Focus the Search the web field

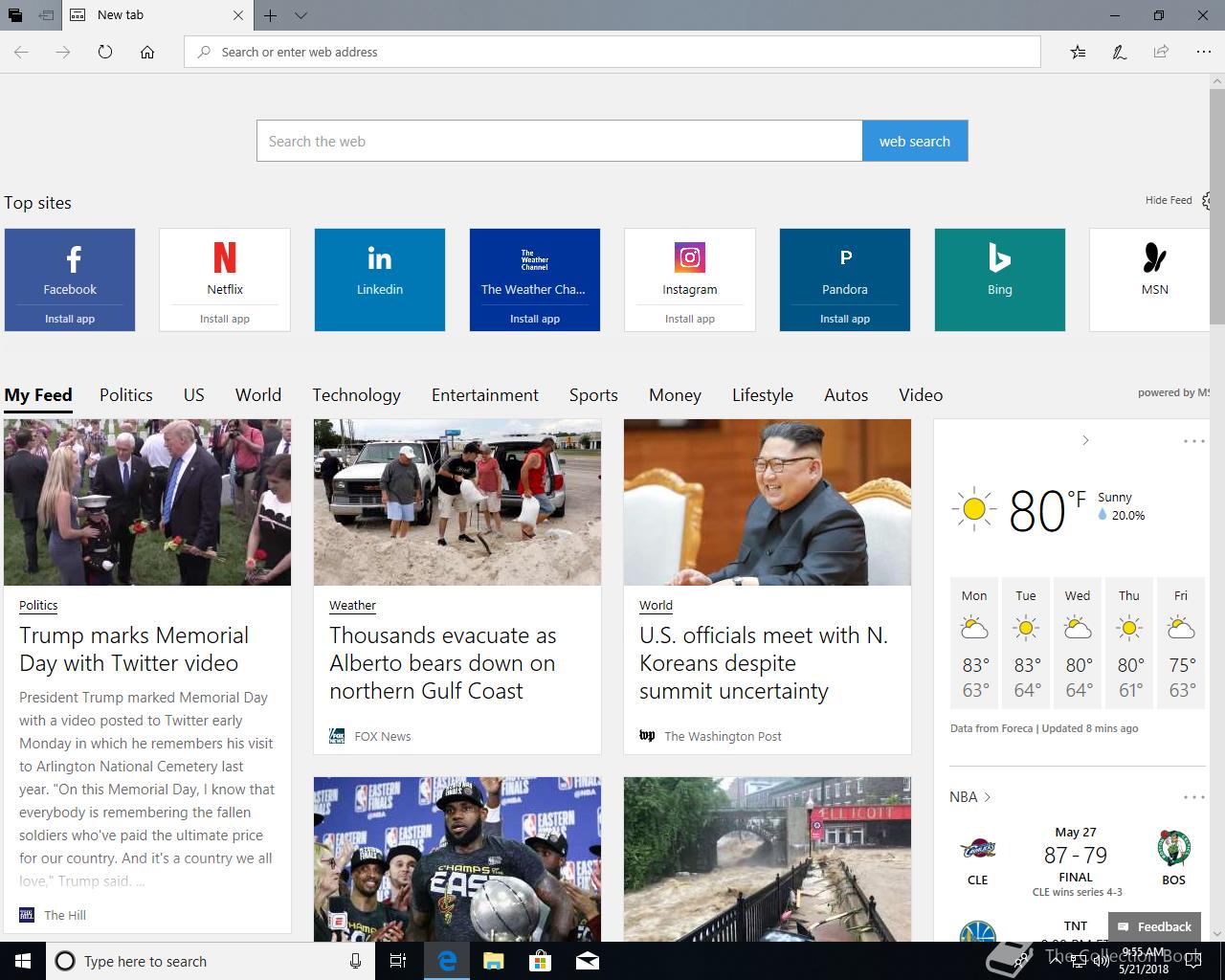tap(560, 141)
